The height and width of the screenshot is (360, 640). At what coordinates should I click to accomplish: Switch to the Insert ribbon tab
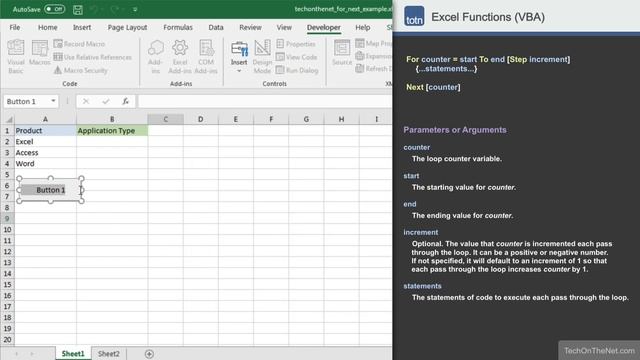tap(82, 27)
